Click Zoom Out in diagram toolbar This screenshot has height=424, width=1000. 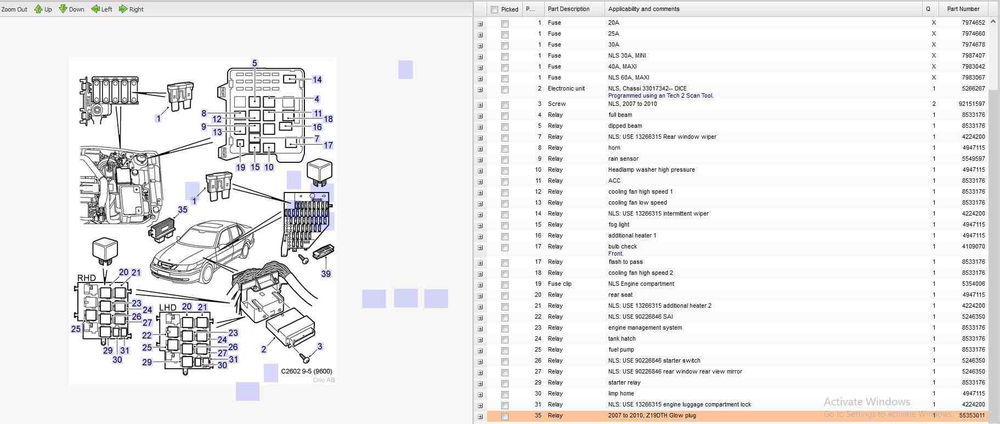coord(14,9)
